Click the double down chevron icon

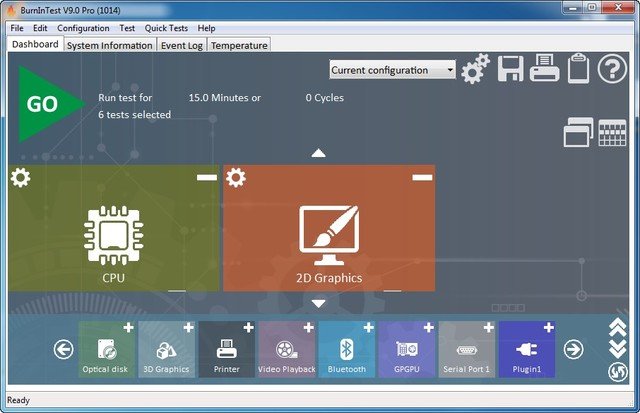[x=618, y=349]
